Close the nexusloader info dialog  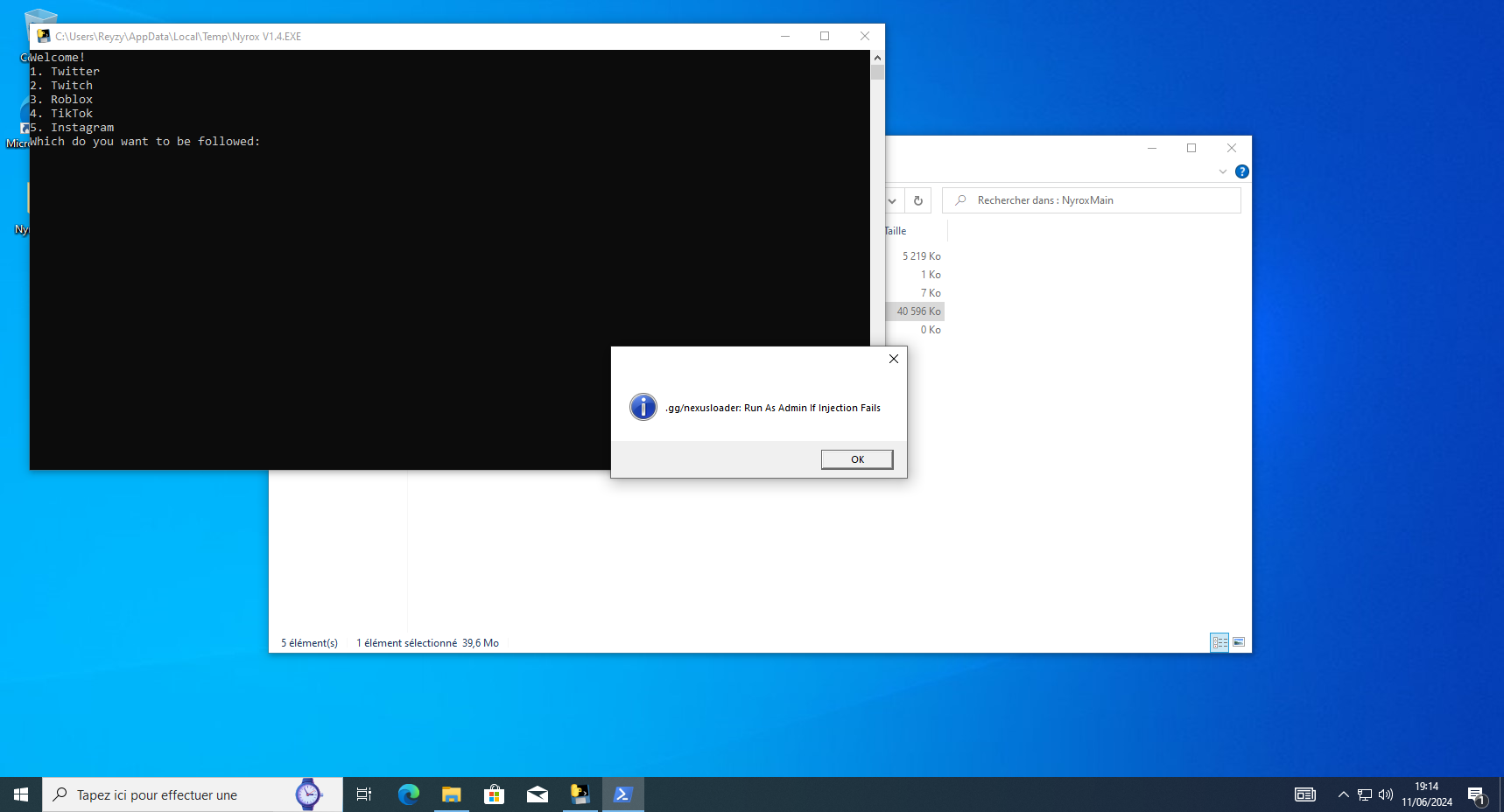[894, 359]
